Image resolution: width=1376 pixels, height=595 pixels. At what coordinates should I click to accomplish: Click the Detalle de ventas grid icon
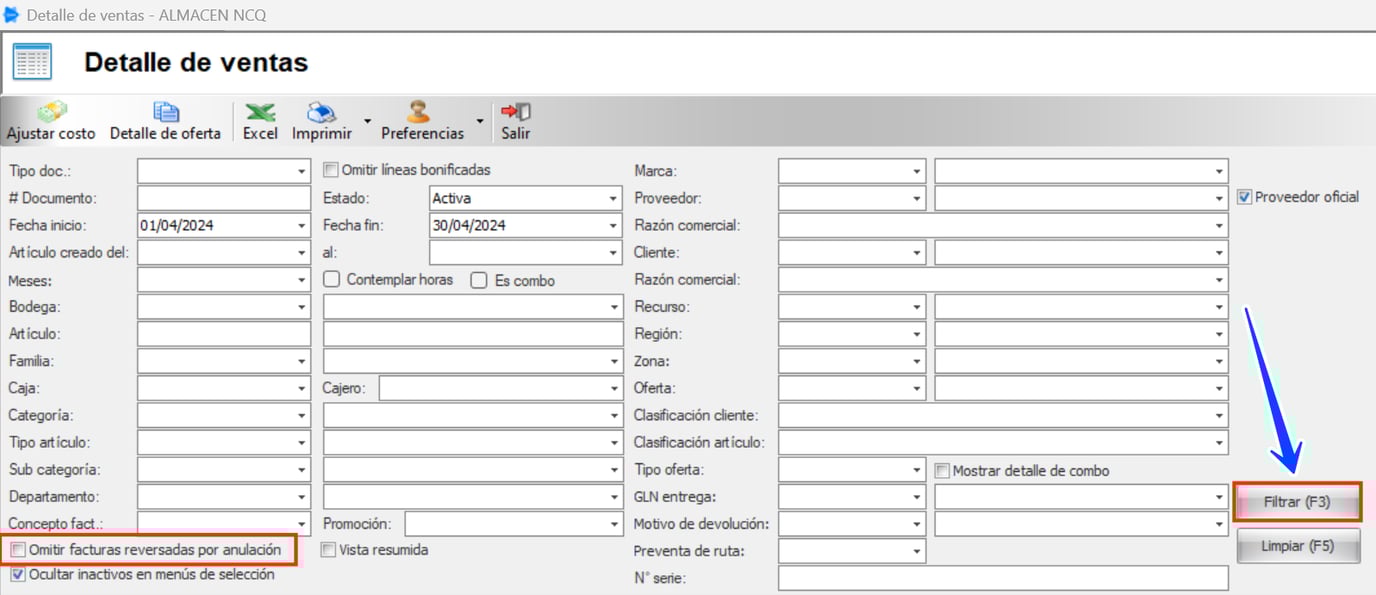click(32, 62)
